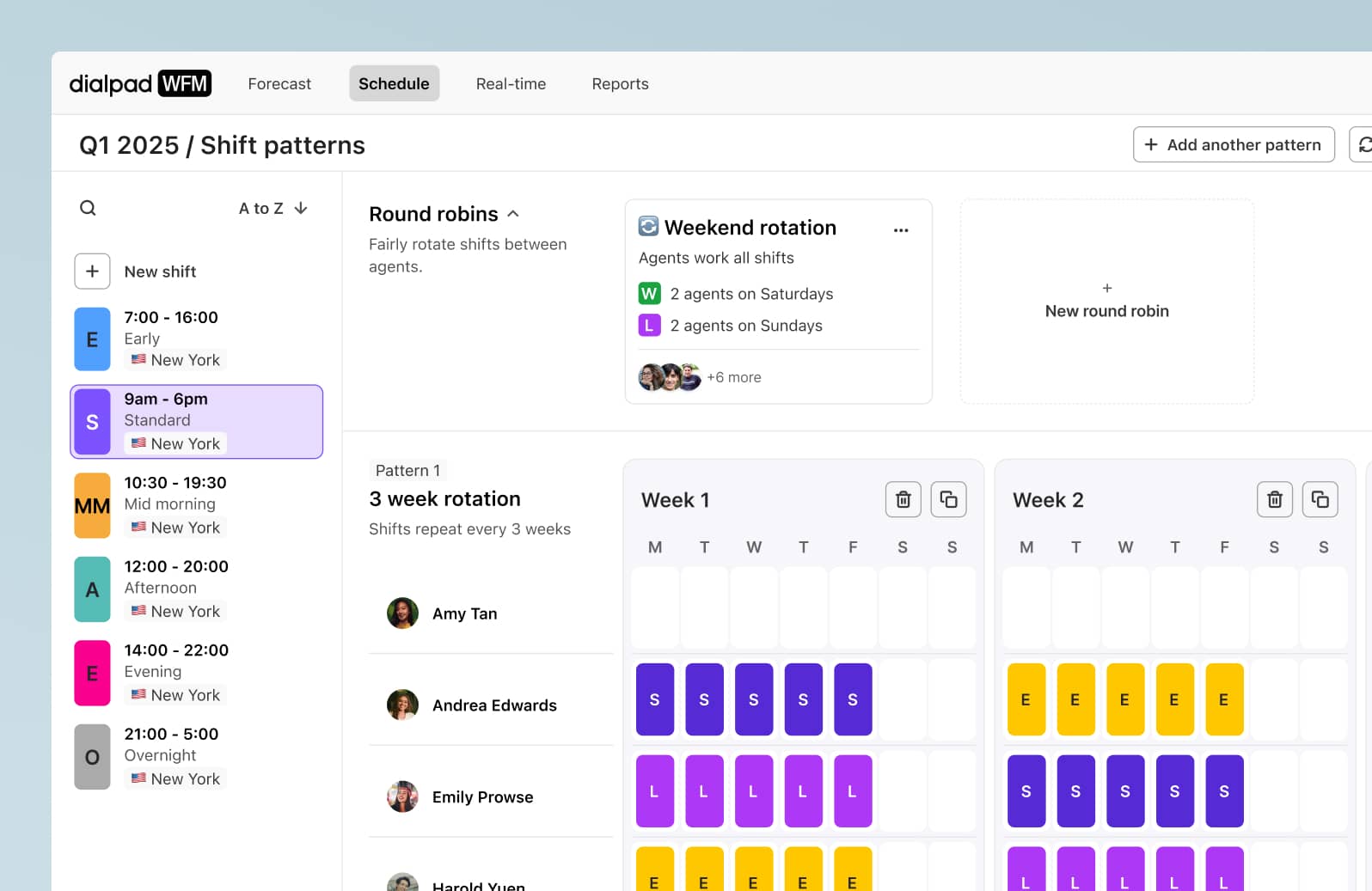Viewport: 1372px width, 891px height.
Task: Create a New round robin
Action: click(1106, 302)
